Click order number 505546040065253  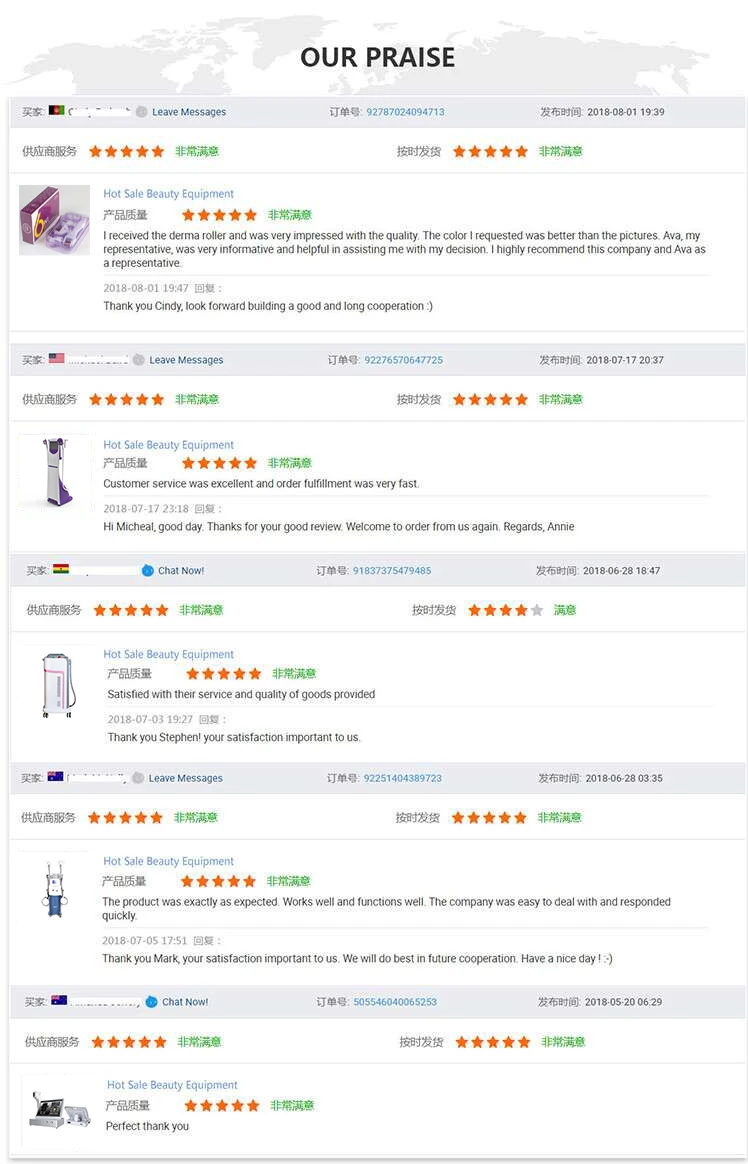tap(395, 1002)
